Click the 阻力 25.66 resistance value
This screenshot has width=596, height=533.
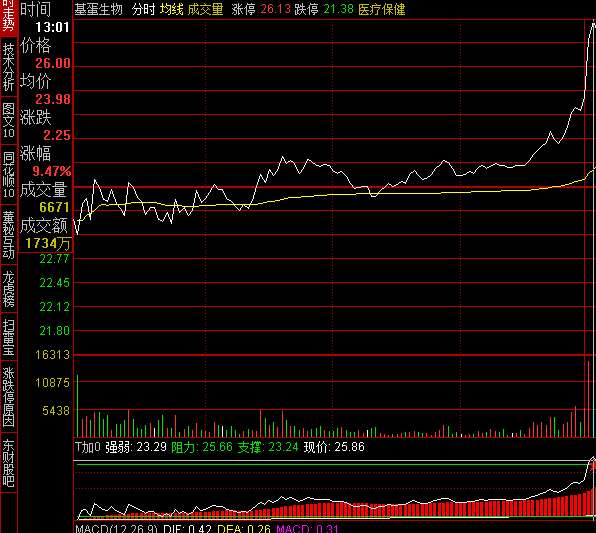pos(202,447)
